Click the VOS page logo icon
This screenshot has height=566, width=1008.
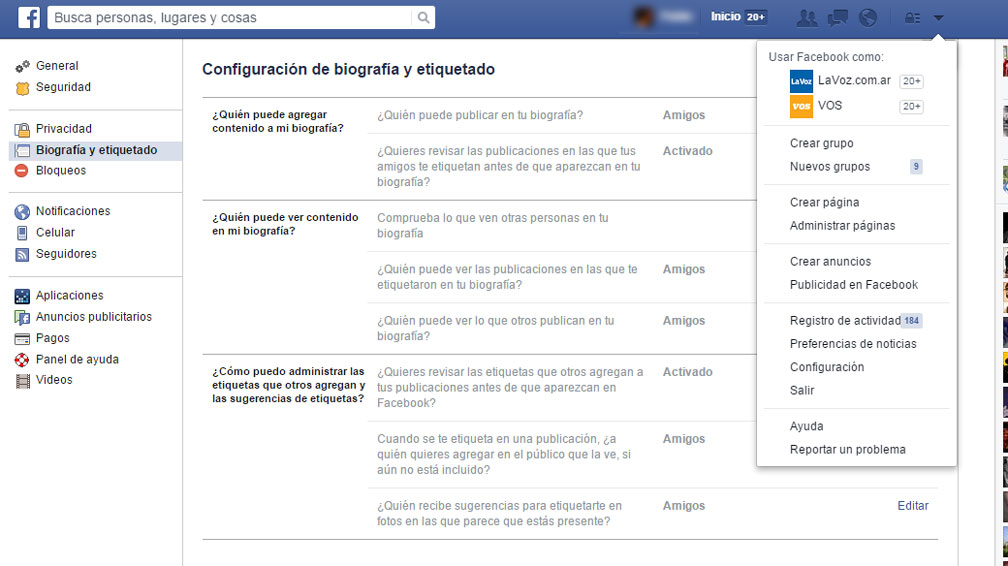pyautogui.click(x=801, y=106)
